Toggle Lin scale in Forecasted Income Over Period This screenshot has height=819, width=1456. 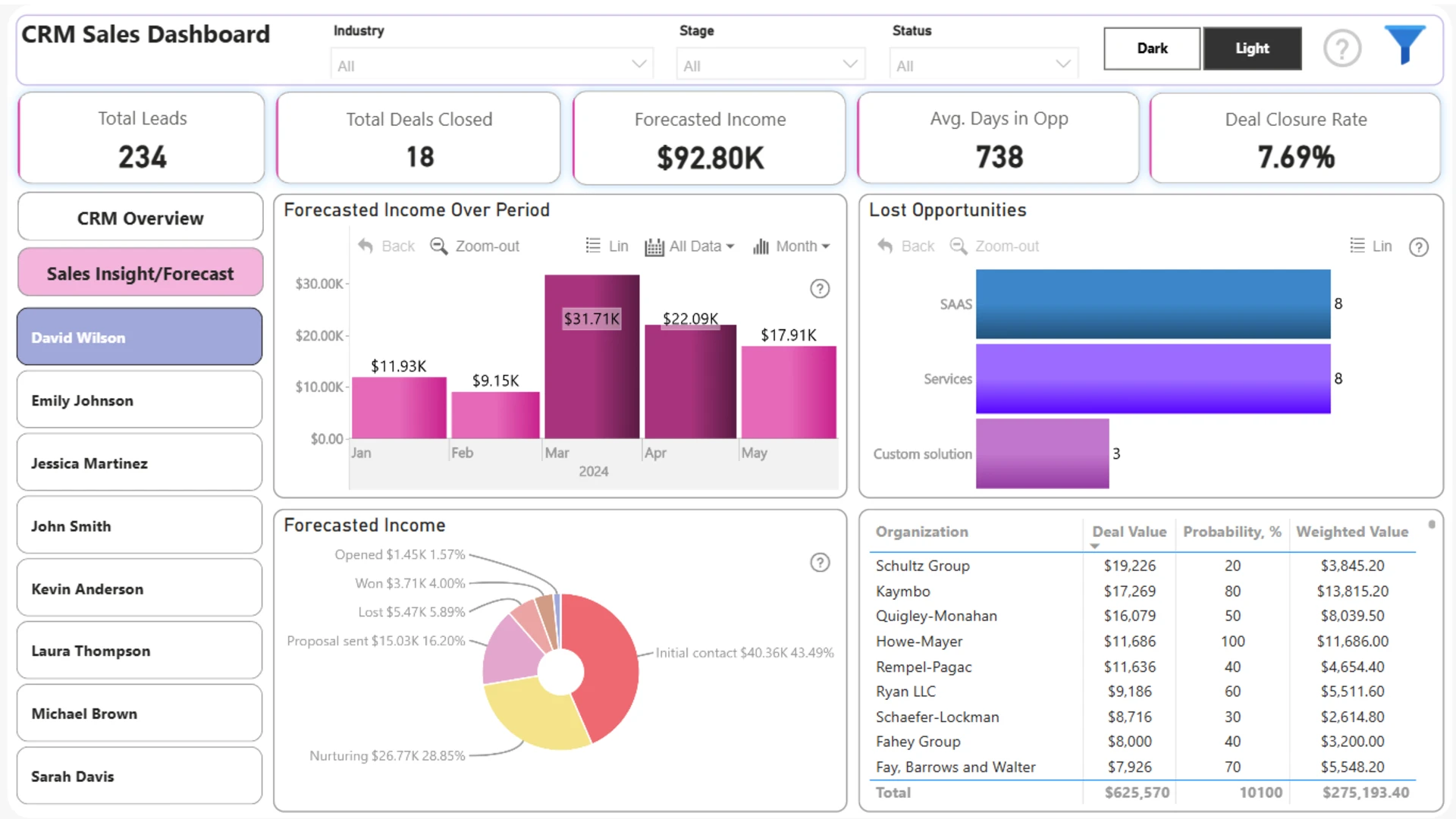tap(607, 246)
